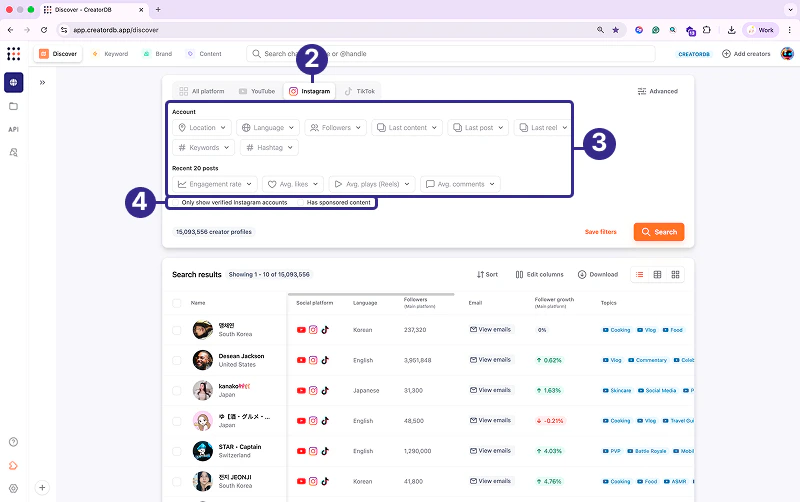The height and width of the screenshot is (502, 800).
Task: Click the browser address bar
Action: [x=327, y=30]
